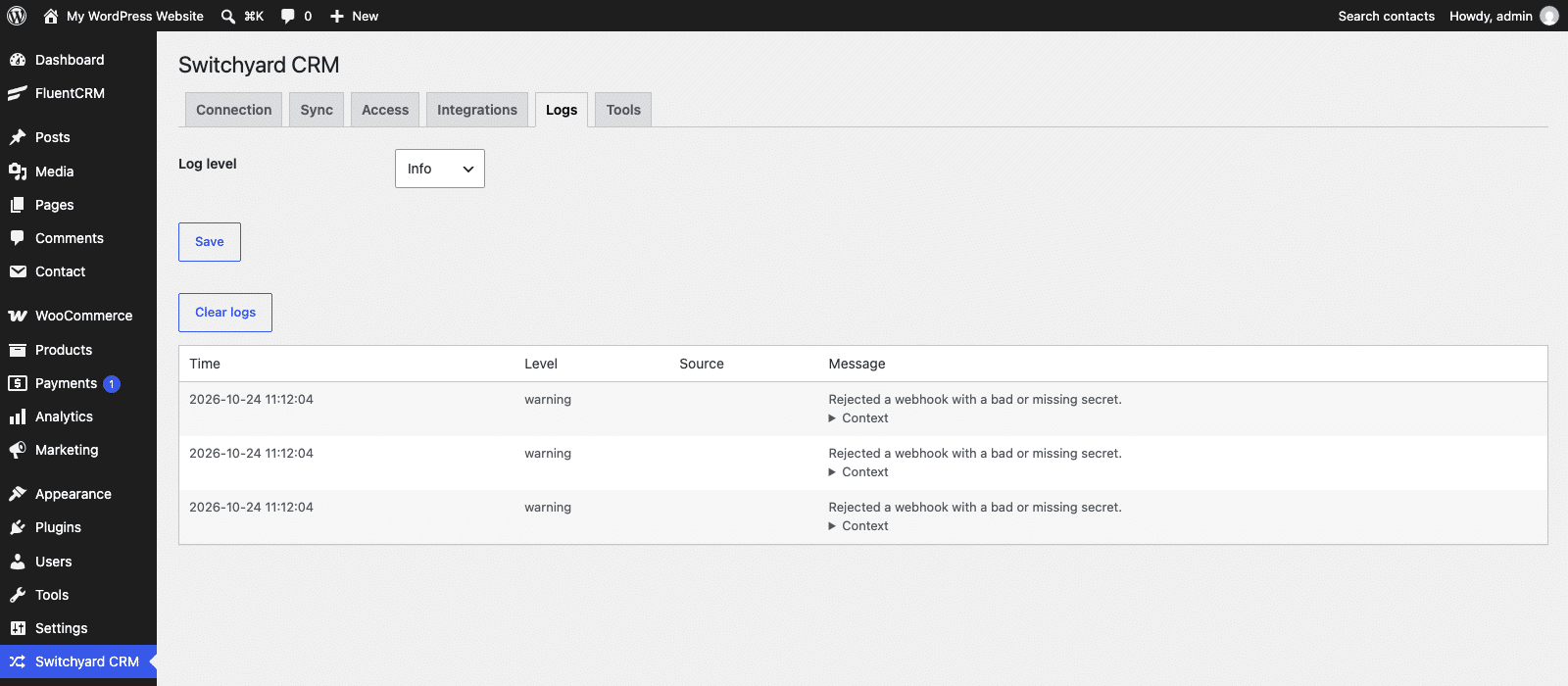1568x686 pixels.
Task: Click the WordPress logo icon
Action: coord(17,16)
